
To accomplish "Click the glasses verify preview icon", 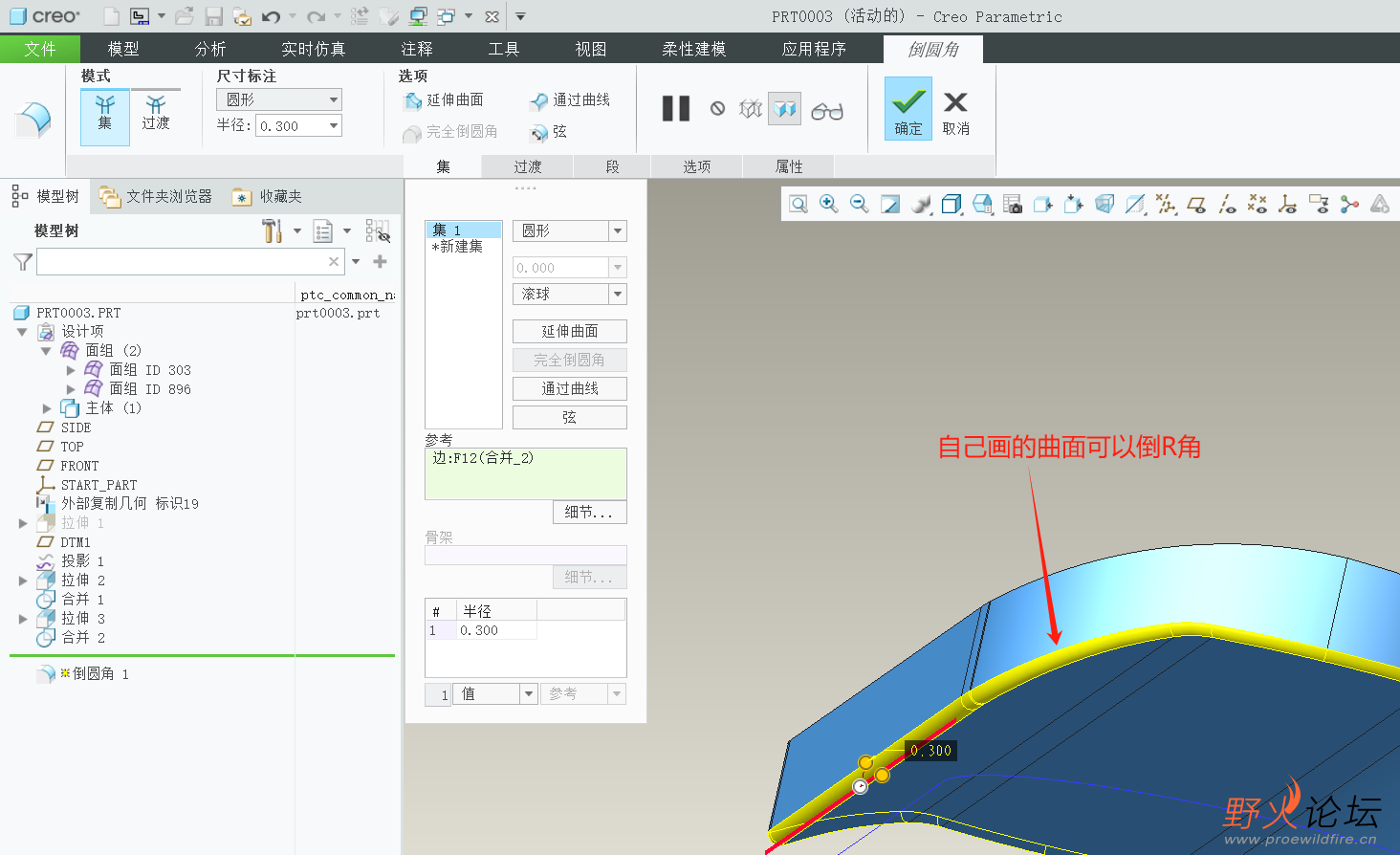I will 827,111.
